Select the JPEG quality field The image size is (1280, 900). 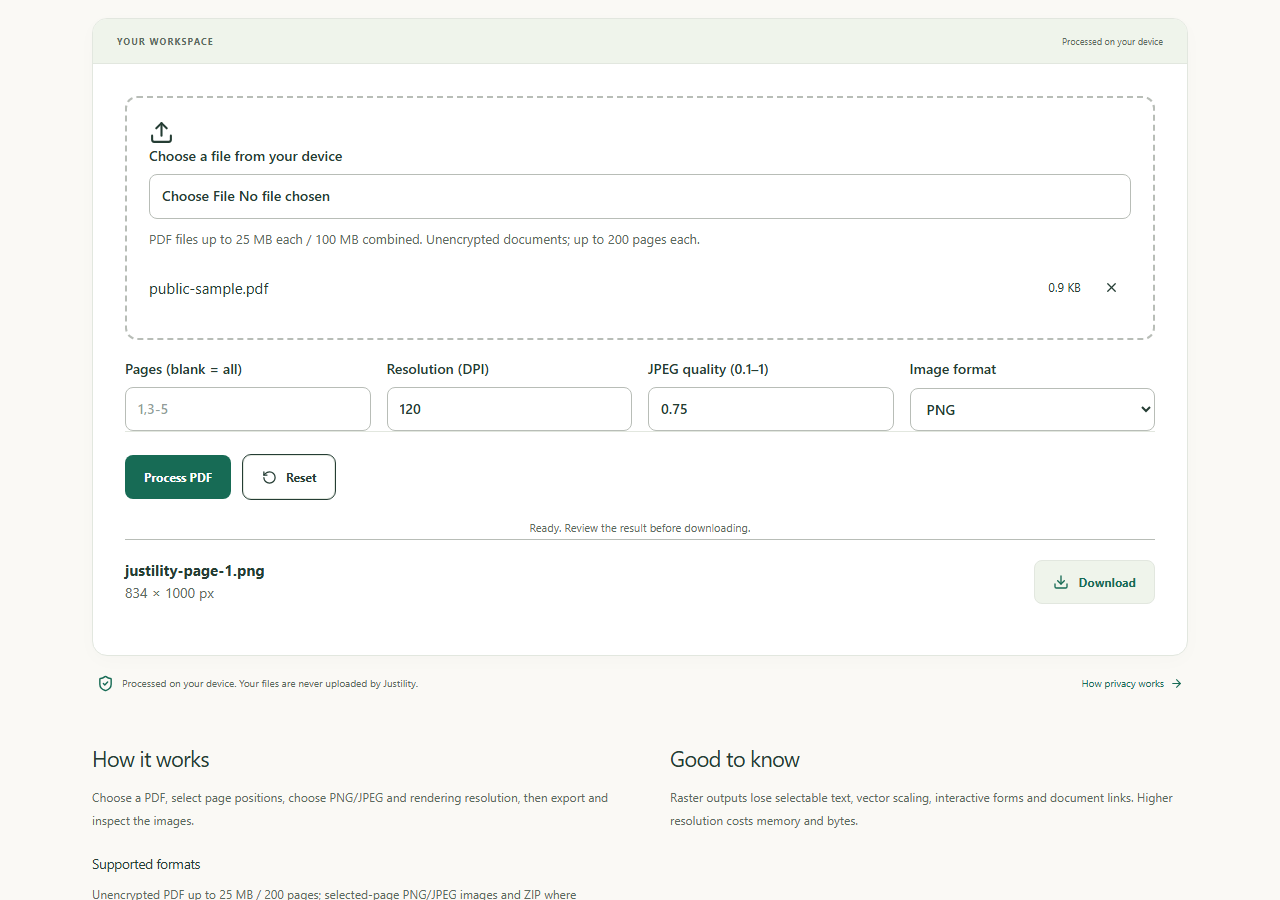(x=771, y=409)
